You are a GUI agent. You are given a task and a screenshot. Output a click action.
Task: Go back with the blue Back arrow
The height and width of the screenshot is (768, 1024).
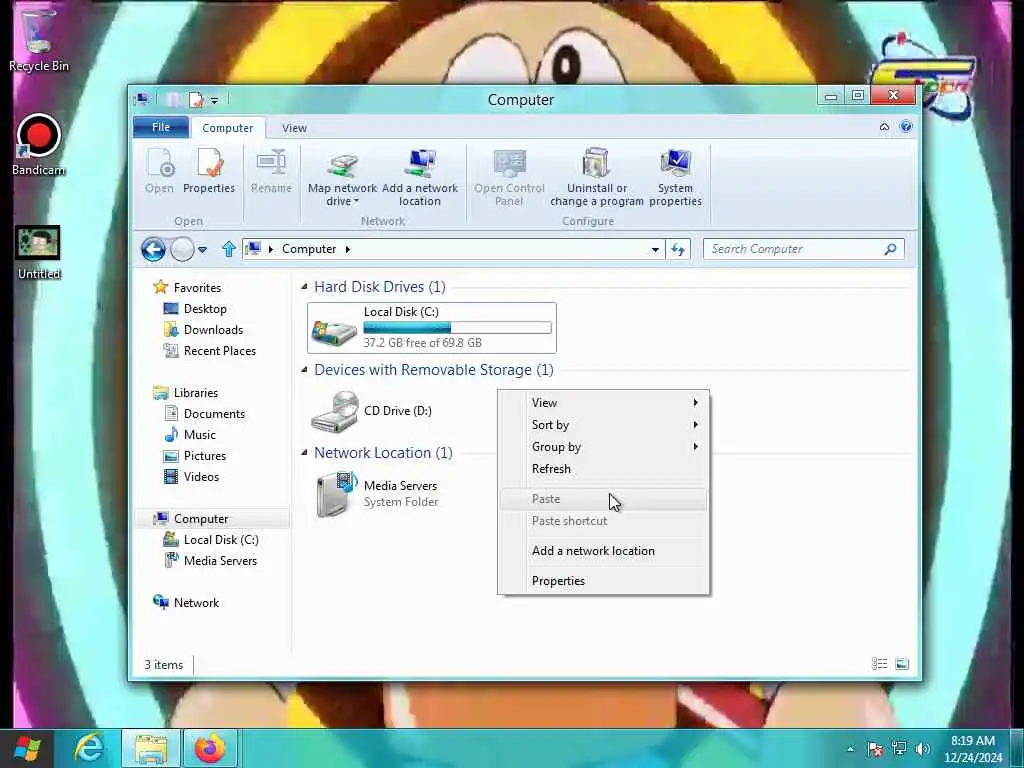(x=153, y=249)
